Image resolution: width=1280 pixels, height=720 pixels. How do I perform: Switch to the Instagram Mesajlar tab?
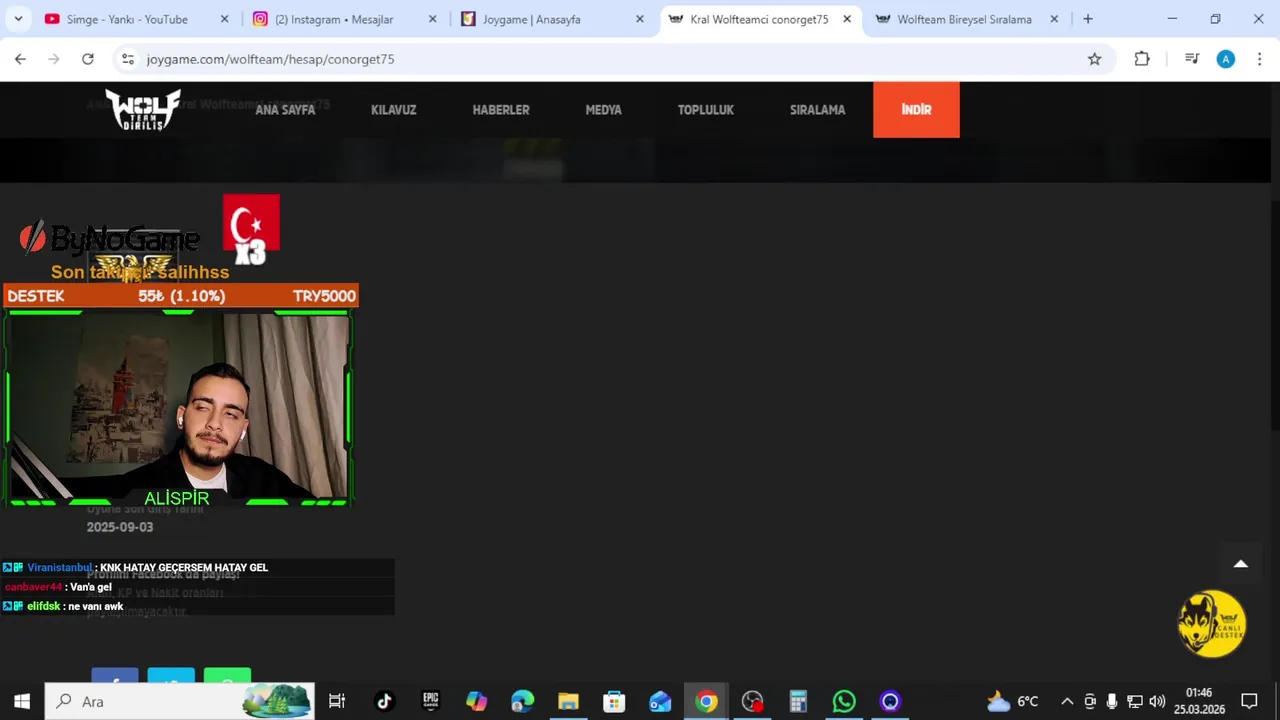335,19
